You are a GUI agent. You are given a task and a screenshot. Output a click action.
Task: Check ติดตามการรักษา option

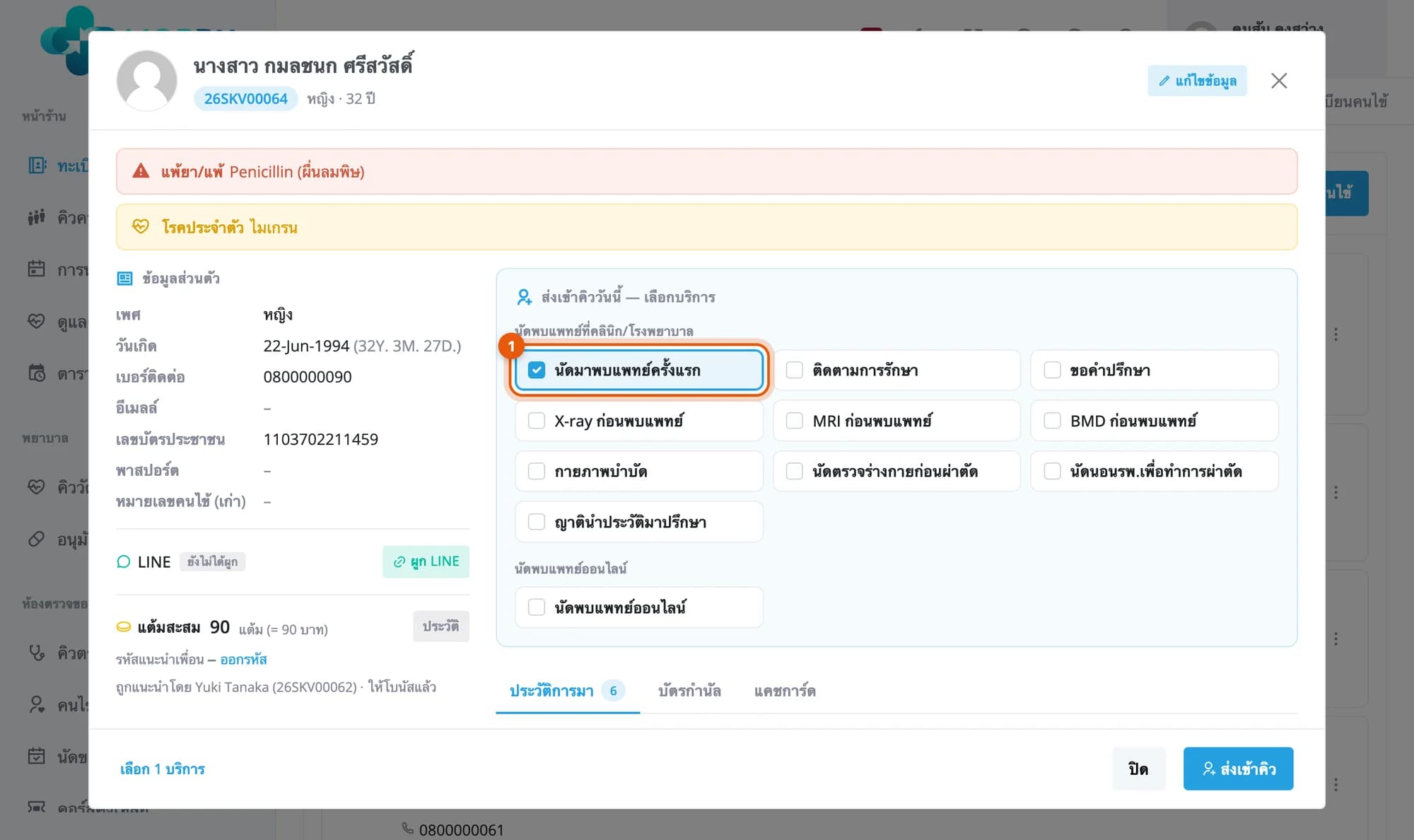pos(795,370)
